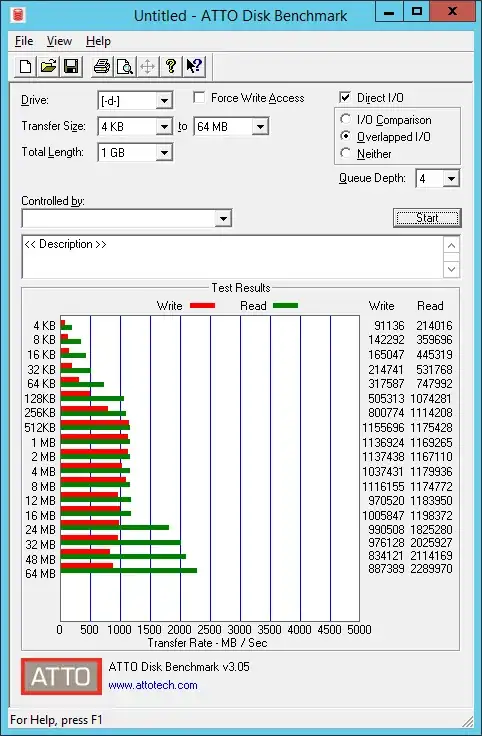Click inside the Description text box

[x=232, y=257]
